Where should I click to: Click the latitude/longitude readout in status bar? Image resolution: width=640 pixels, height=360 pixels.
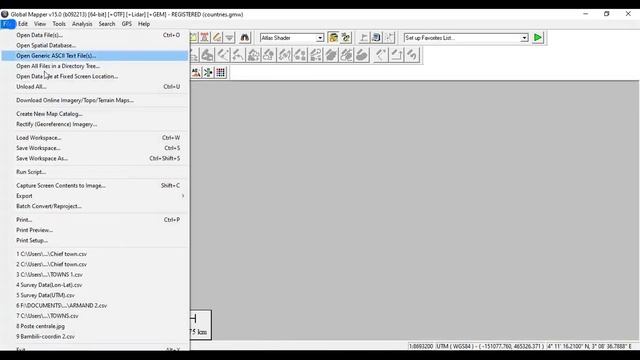[589, 346]
